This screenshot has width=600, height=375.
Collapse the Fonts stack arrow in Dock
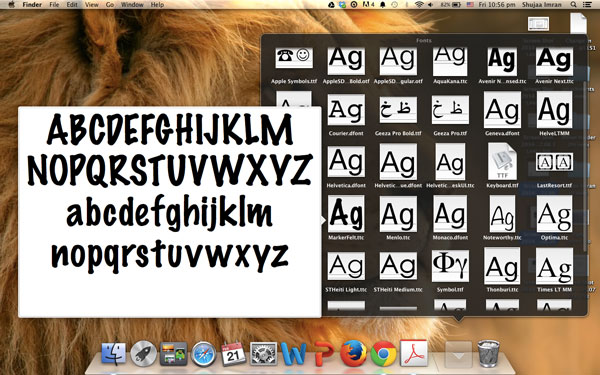(458, 355)
